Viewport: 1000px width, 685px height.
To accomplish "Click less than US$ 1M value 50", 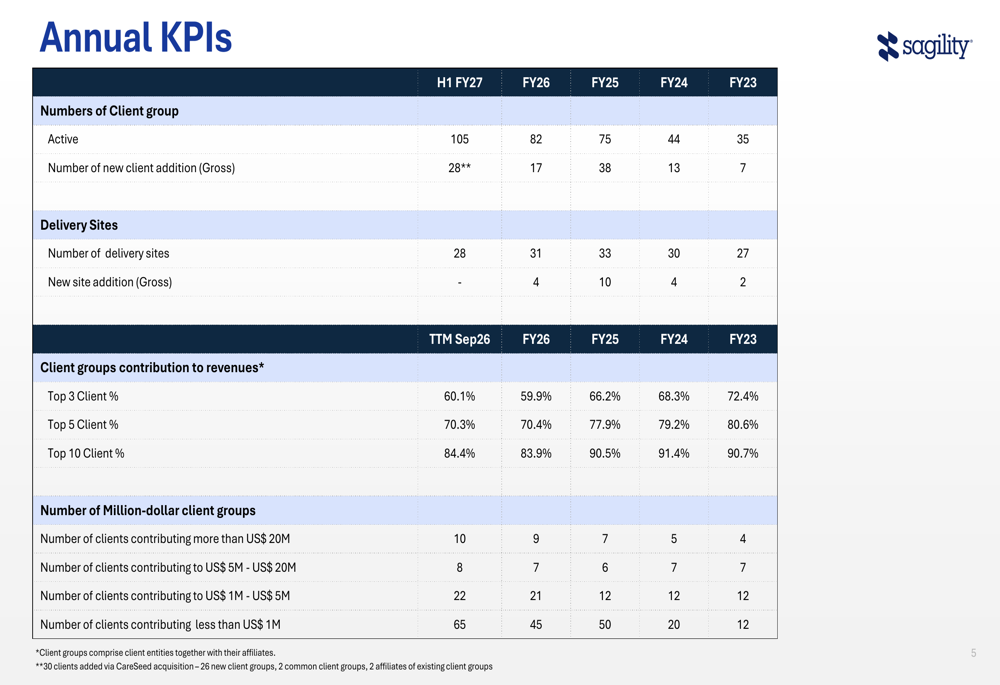I will pos(605,624).
